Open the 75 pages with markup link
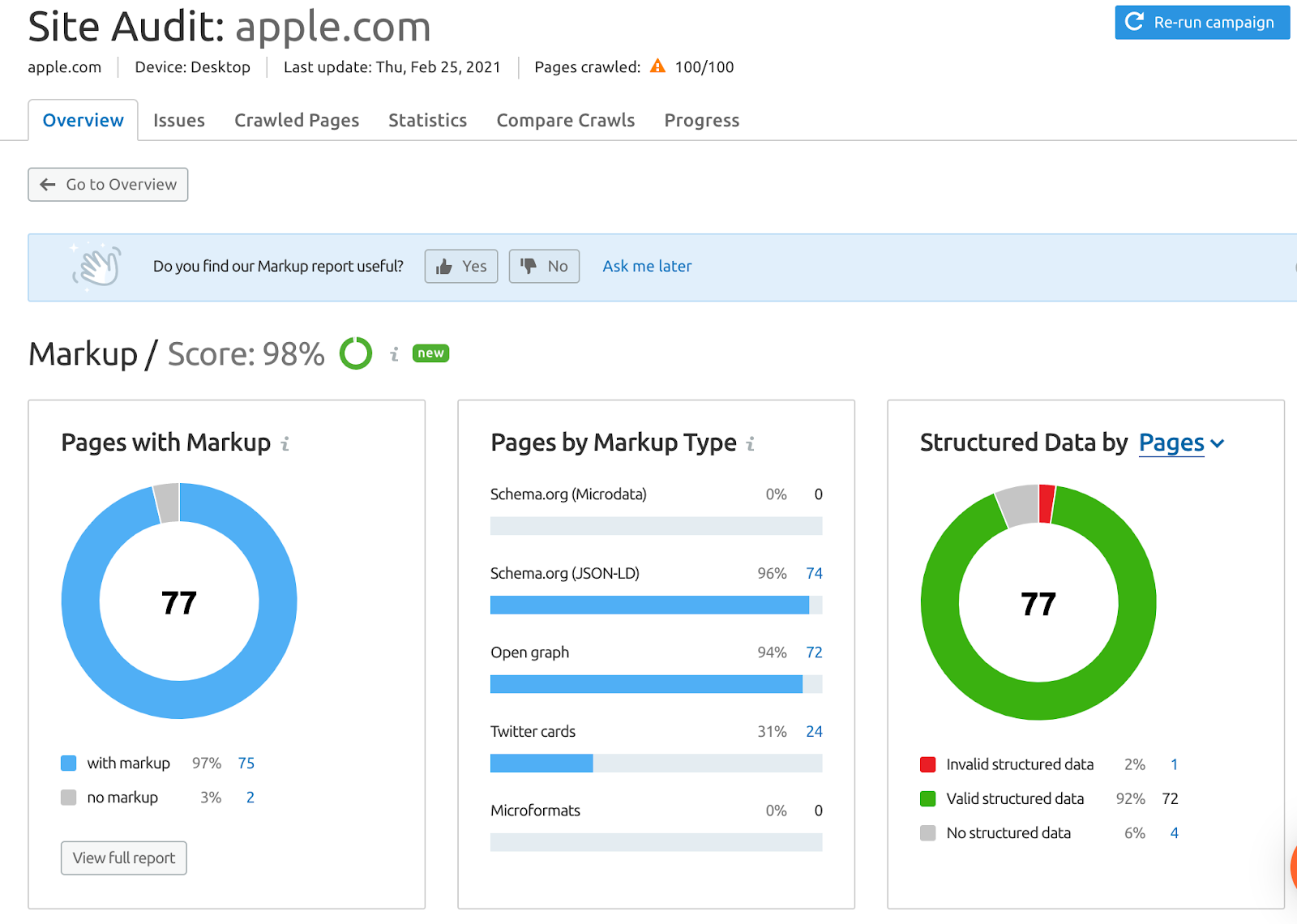This screenshot has width=1297, height=924. 246,763
